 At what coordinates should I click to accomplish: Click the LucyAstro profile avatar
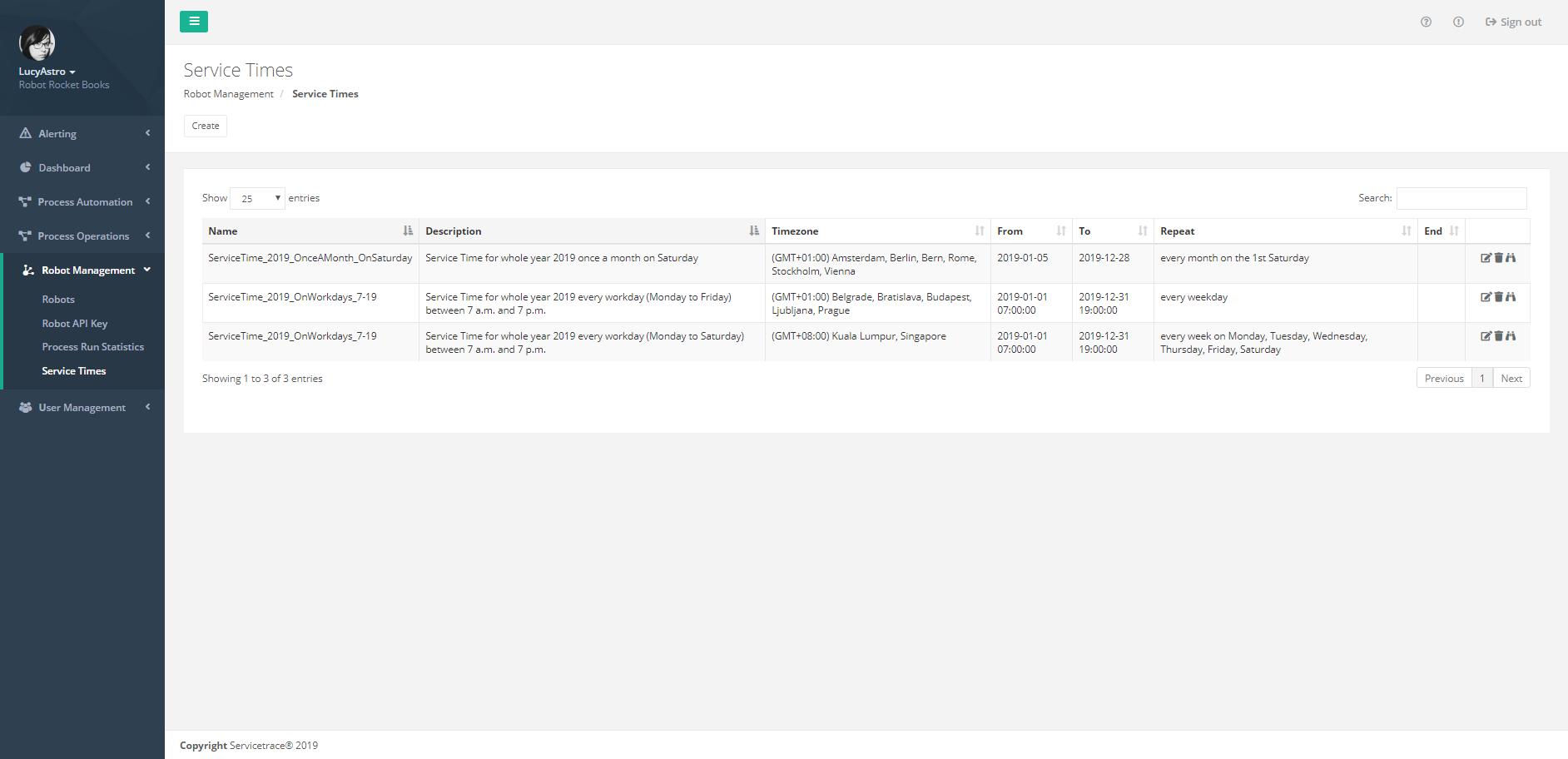pos(37,43)
